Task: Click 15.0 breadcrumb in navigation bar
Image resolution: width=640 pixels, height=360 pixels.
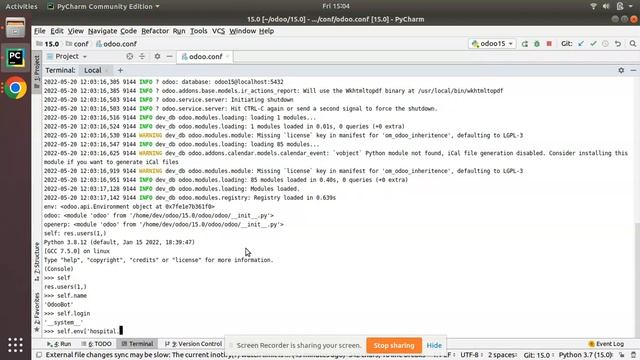Action: [x=48, y=44]
